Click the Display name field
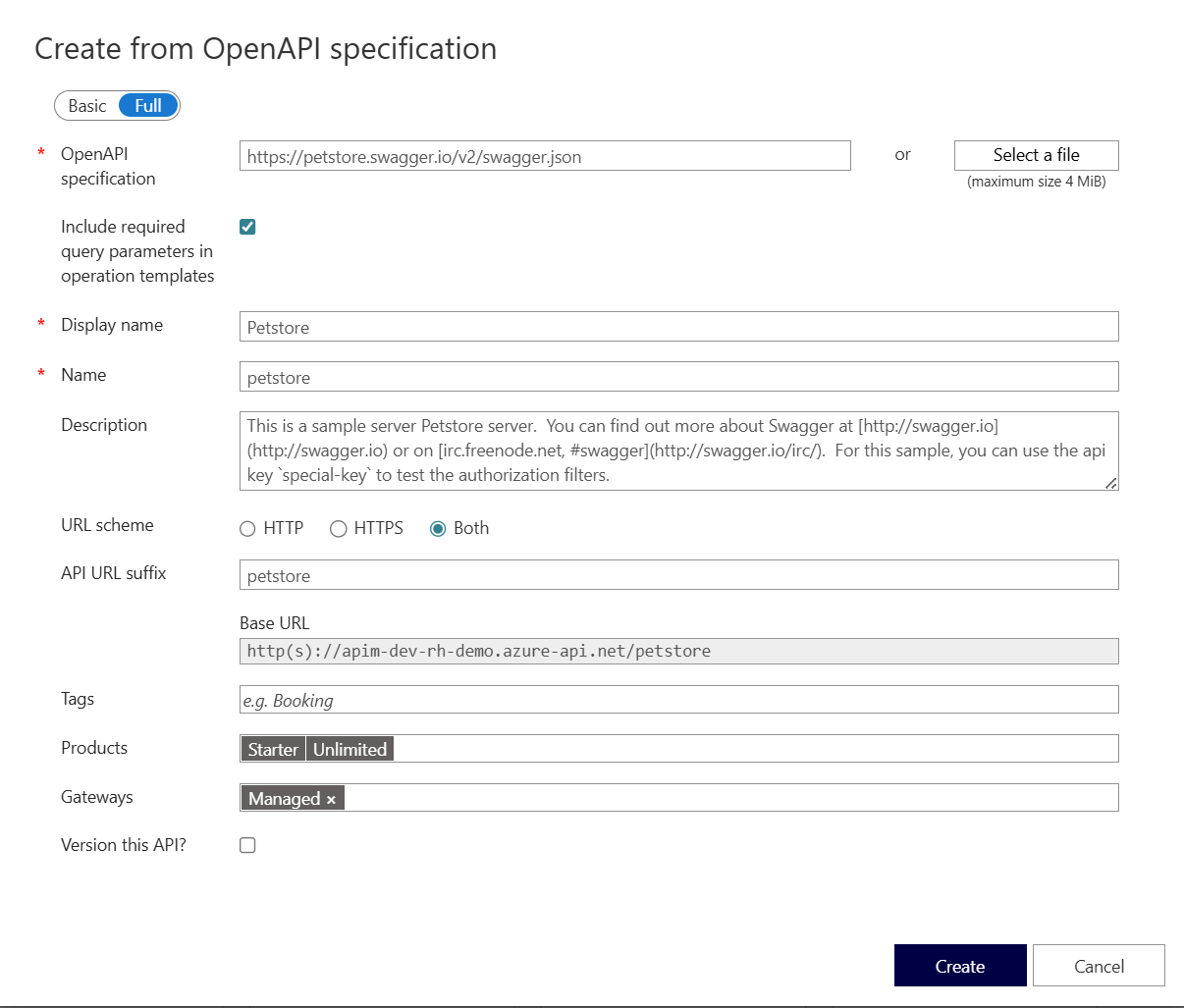The width and height of the screenshot is (1184, 1008). (x=677, y=326)
